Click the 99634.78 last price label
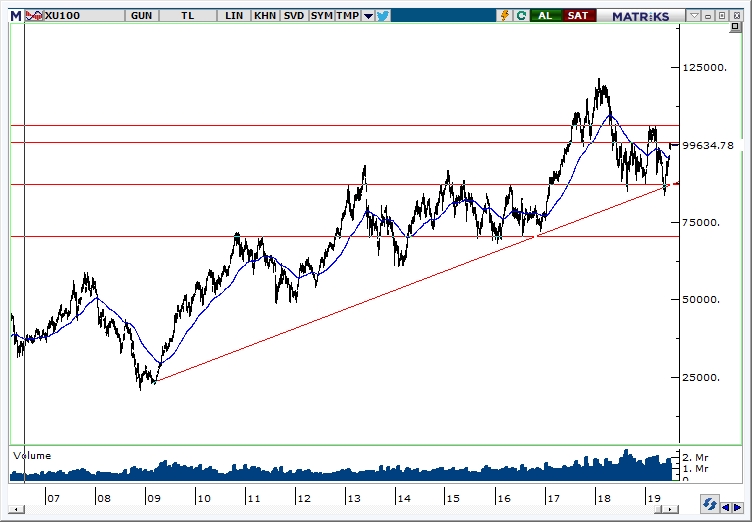This screenshot has height=522, width=752. click(708, 145)
